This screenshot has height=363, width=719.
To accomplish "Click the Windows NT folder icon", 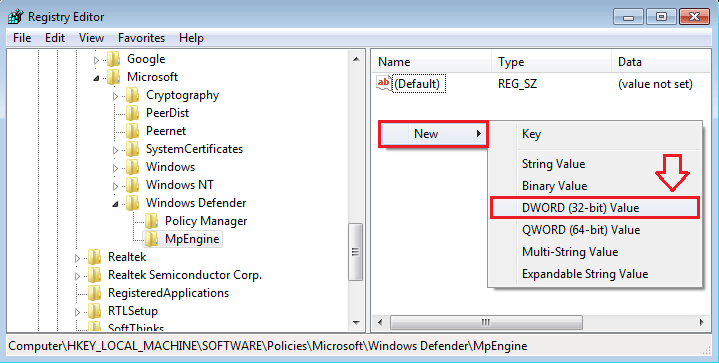I will point(133,185).
